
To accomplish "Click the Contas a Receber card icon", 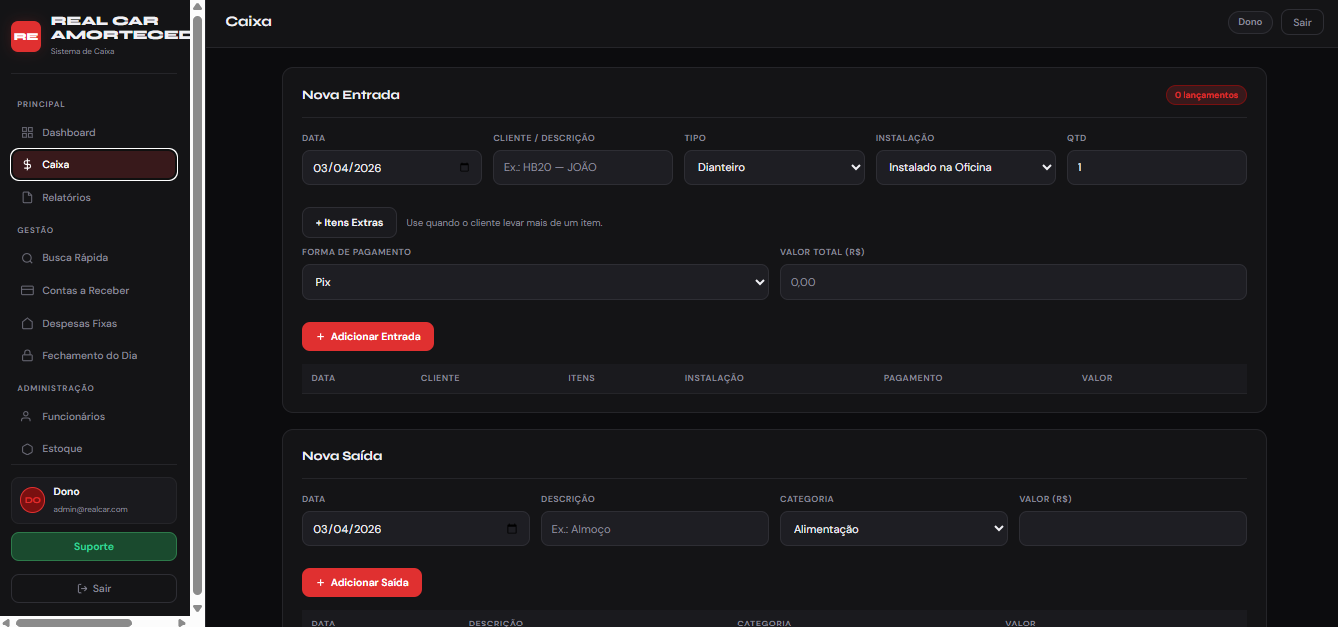I will [x=27, y=291].
